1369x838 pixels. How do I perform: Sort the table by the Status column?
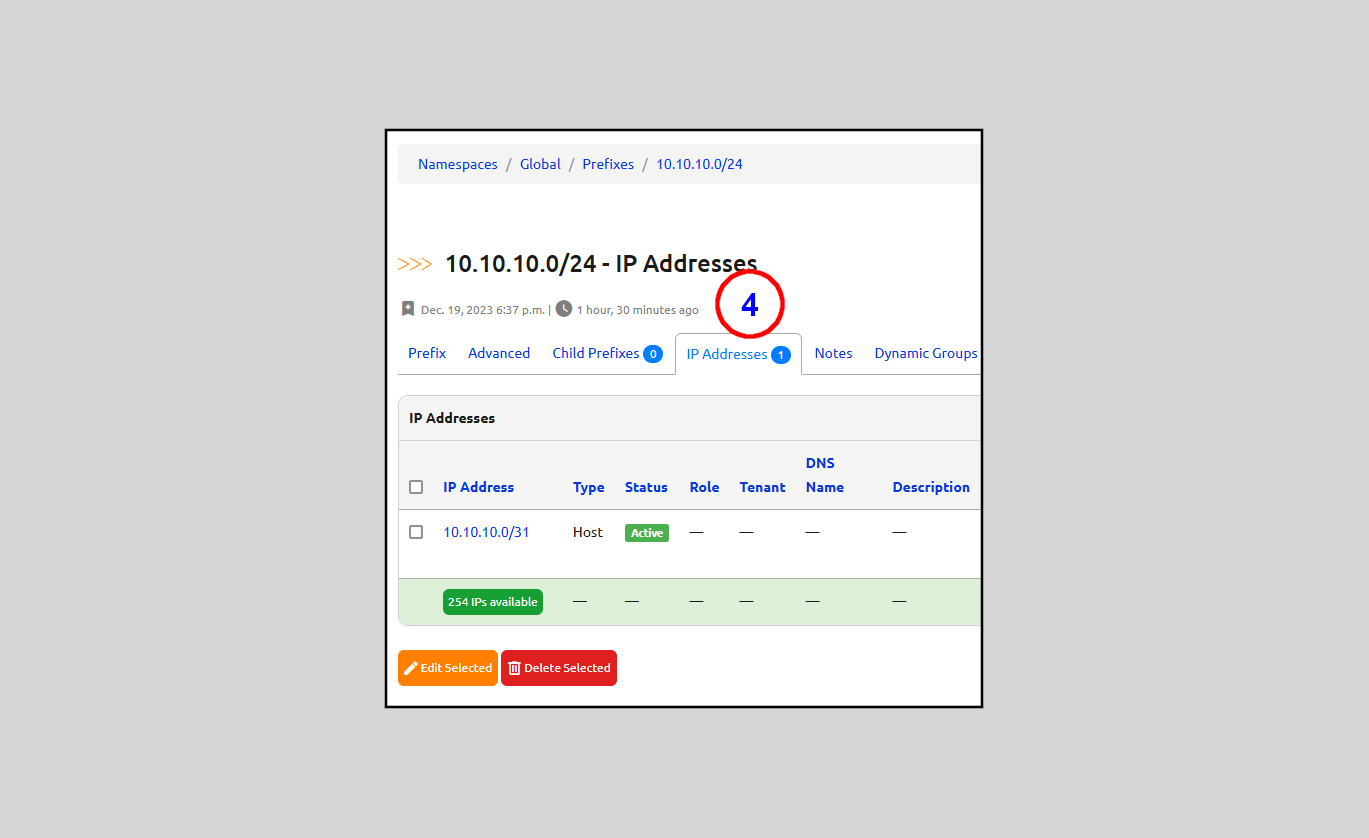pyautogui.click(x=646, y=487)
